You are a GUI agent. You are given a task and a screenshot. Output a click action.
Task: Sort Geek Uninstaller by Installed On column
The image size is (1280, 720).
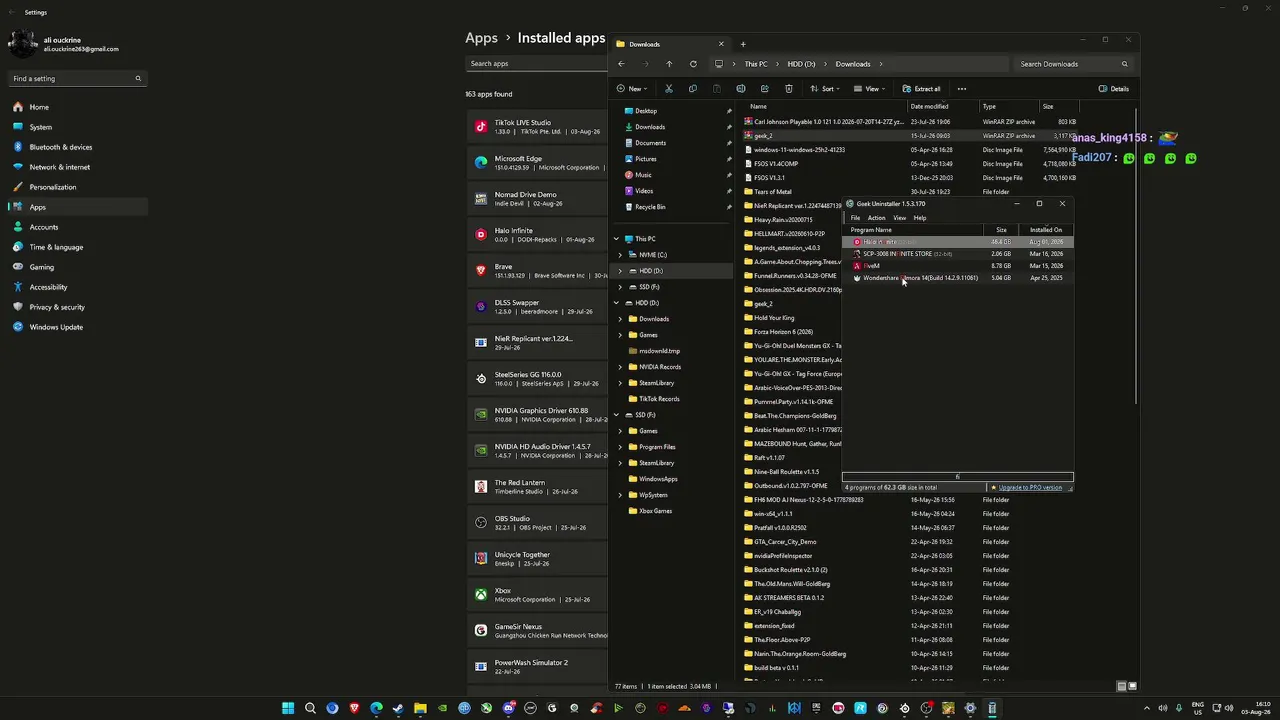pyautogui.click(x=1046, y=230)
